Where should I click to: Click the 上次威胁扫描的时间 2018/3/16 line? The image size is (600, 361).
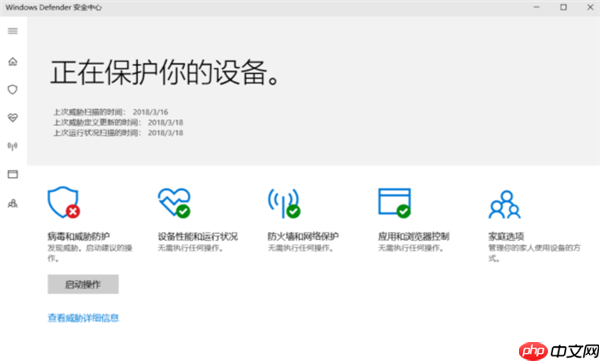coord(111,112)
